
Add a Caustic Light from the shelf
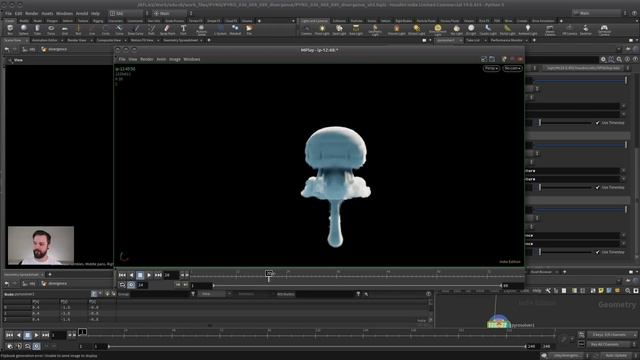[x=488, y=29]
